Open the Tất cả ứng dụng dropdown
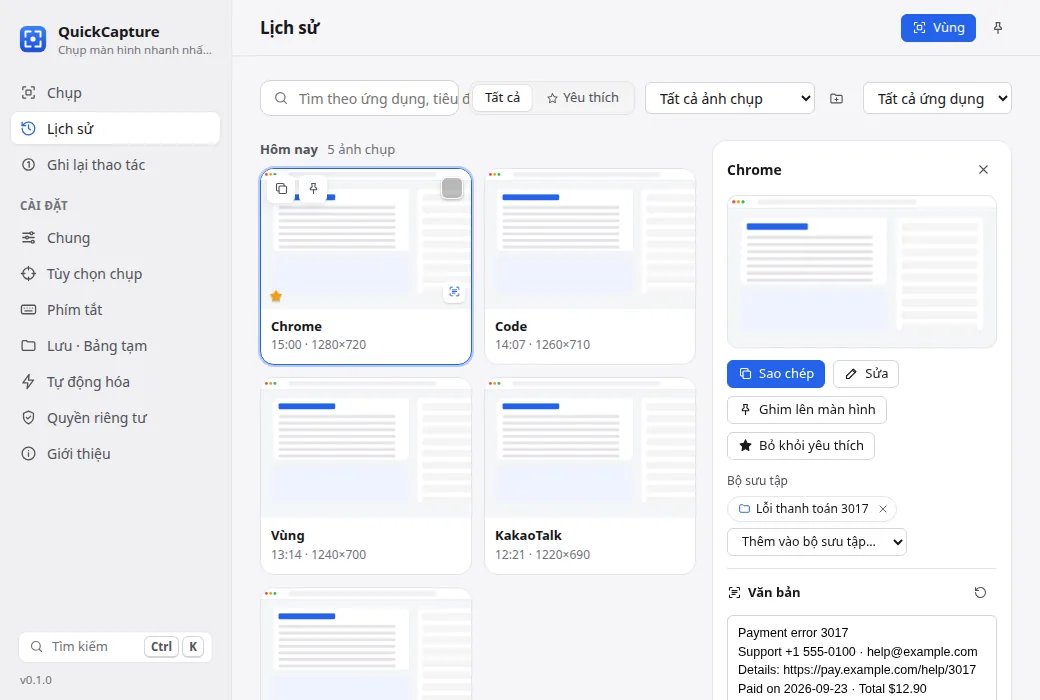The width and height of the screenshot is (1040, 700). pyautogui.click(x=937, y=98)
